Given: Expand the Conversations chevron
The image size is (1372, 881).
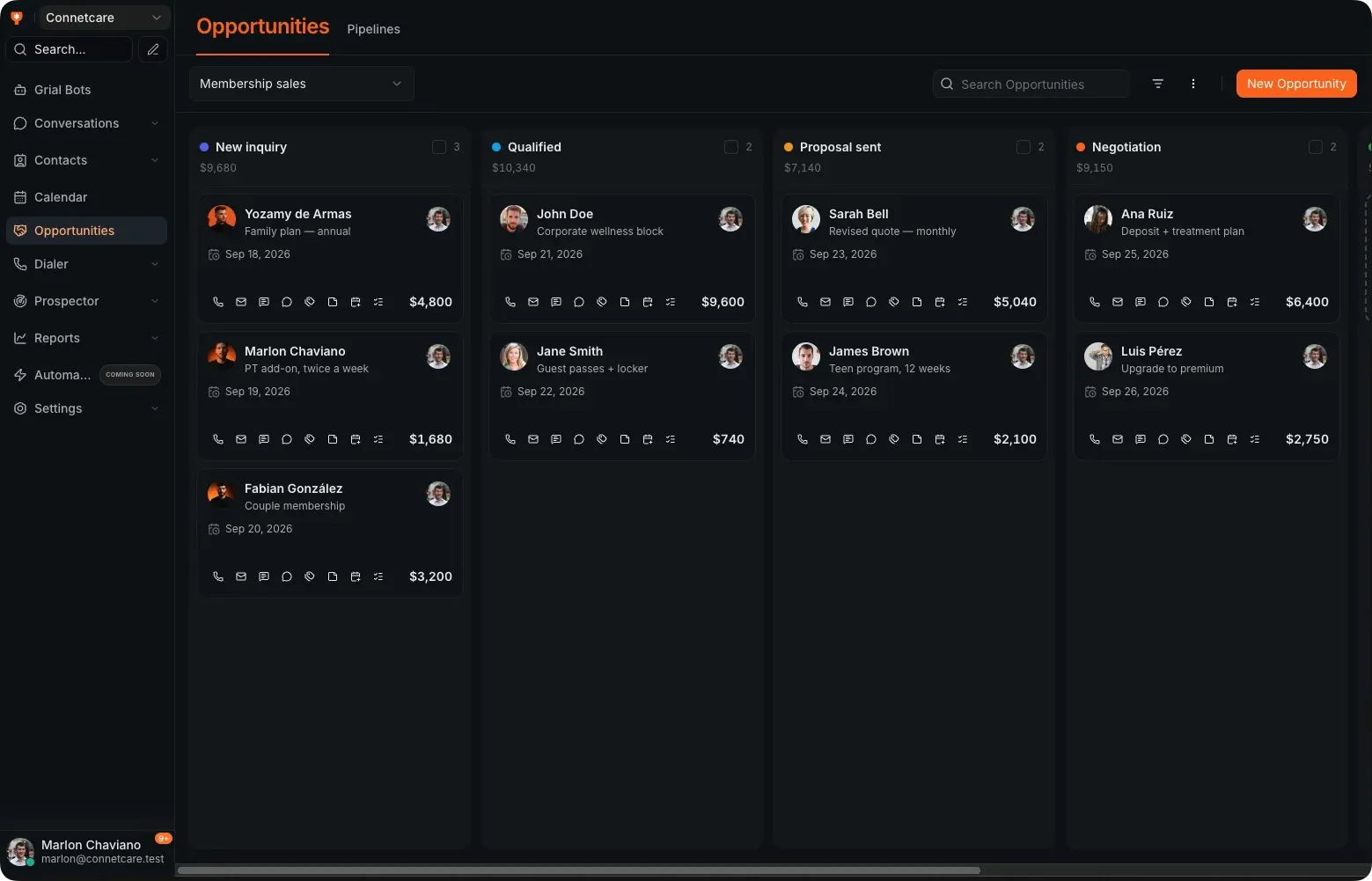Looking at the screenshot, I should 155,123.
